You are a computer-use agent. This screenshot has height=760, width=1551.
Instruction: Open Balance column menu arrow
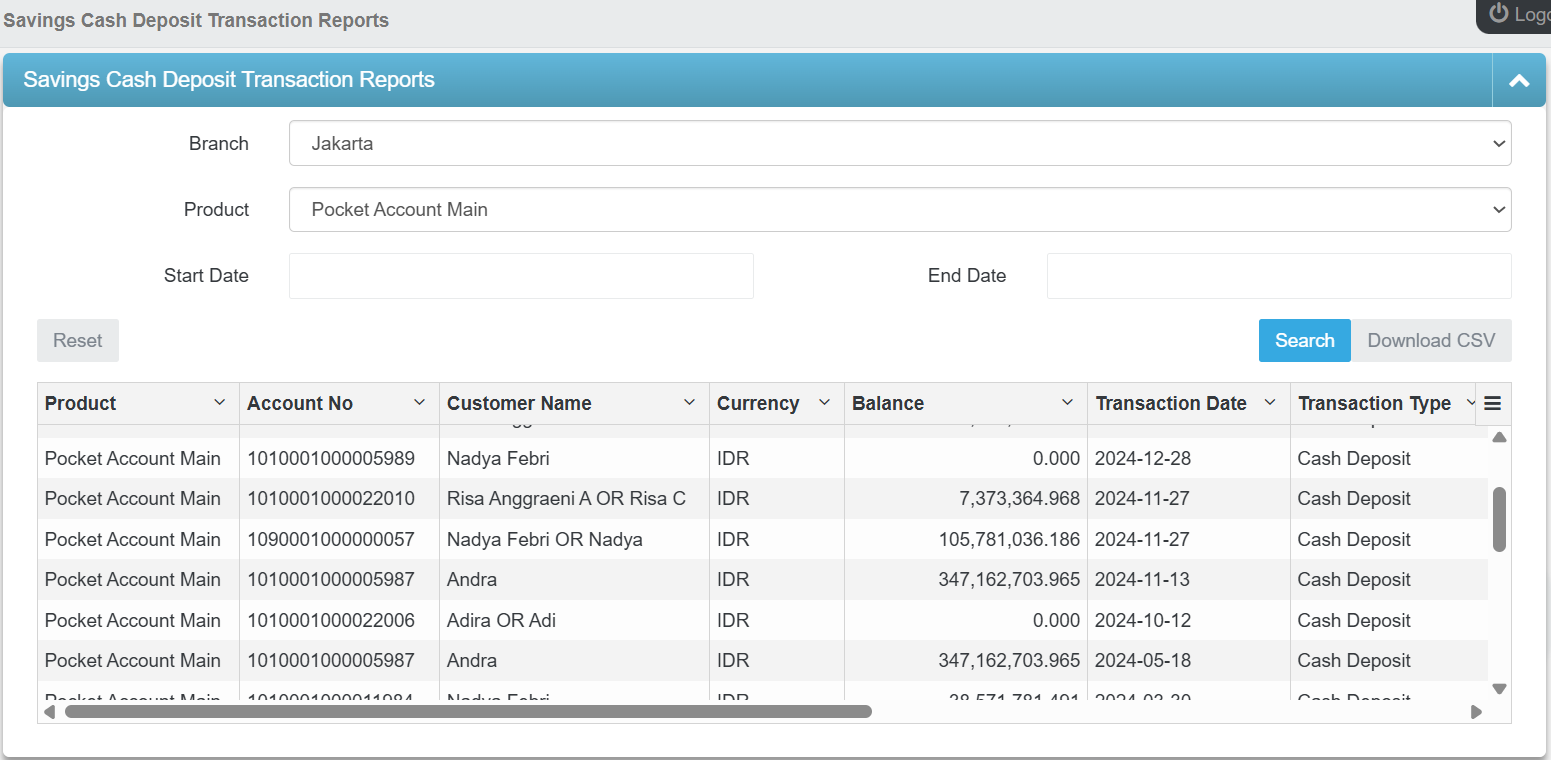click(x=1067, y=403)
